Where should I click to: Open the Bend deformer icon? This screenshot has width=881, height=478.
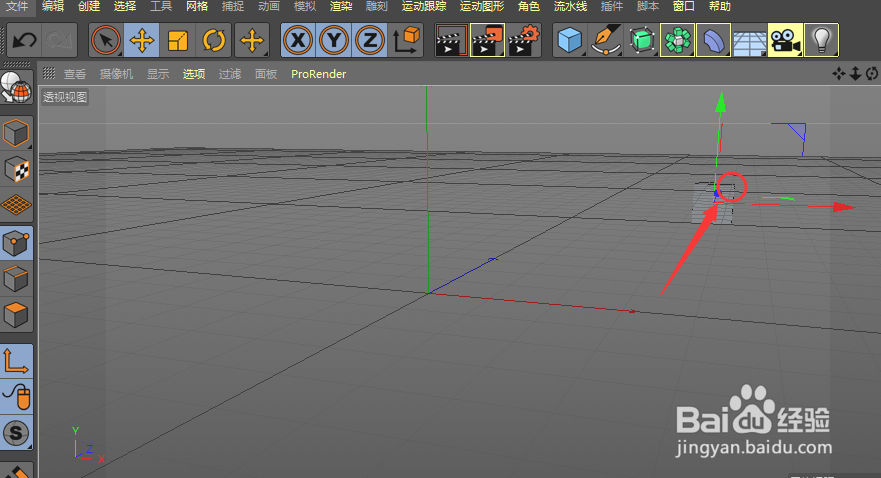pos(714,40)
